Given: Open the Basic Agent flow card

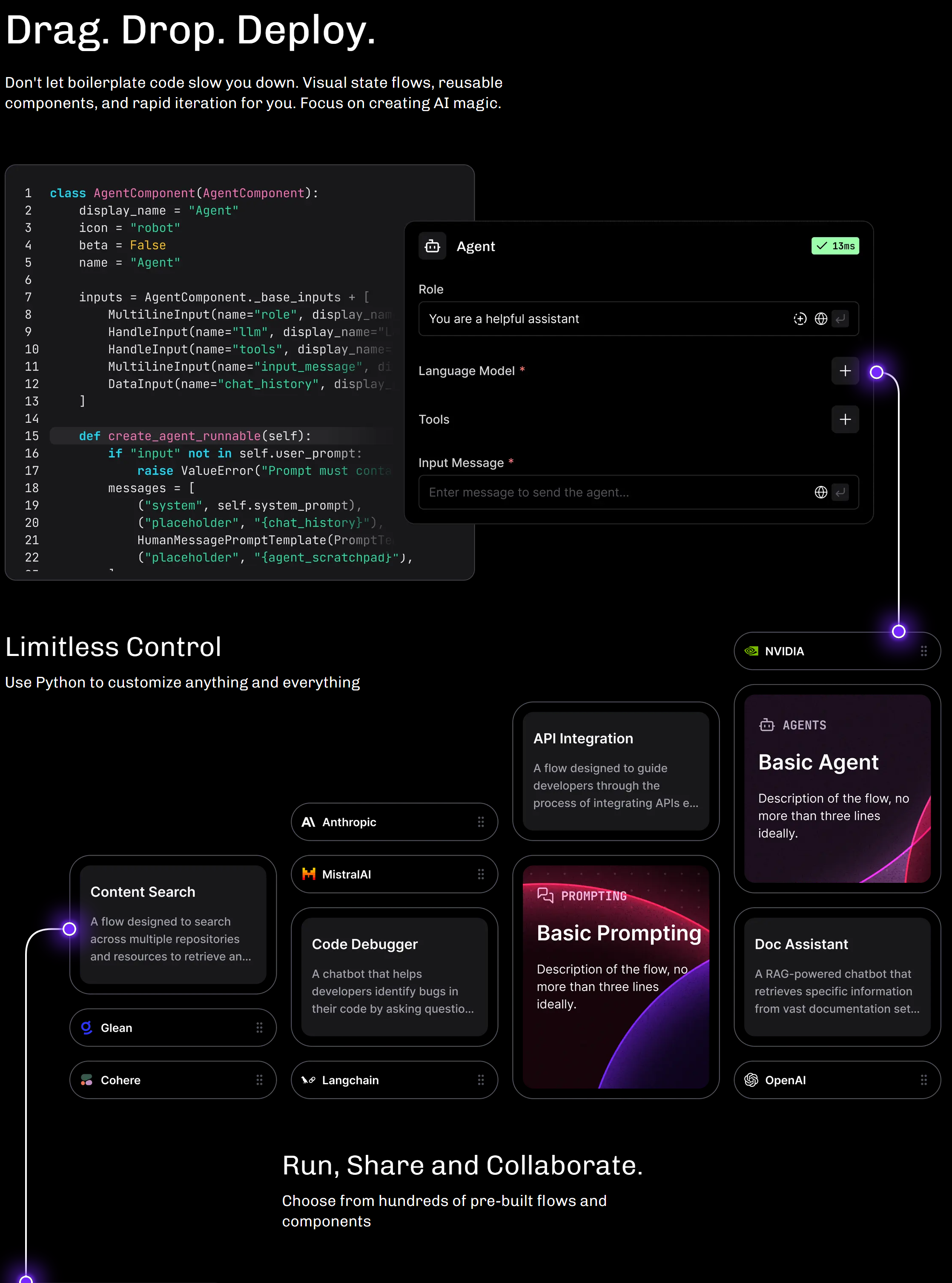Looking at the screenshot, I should coord(837,789).
